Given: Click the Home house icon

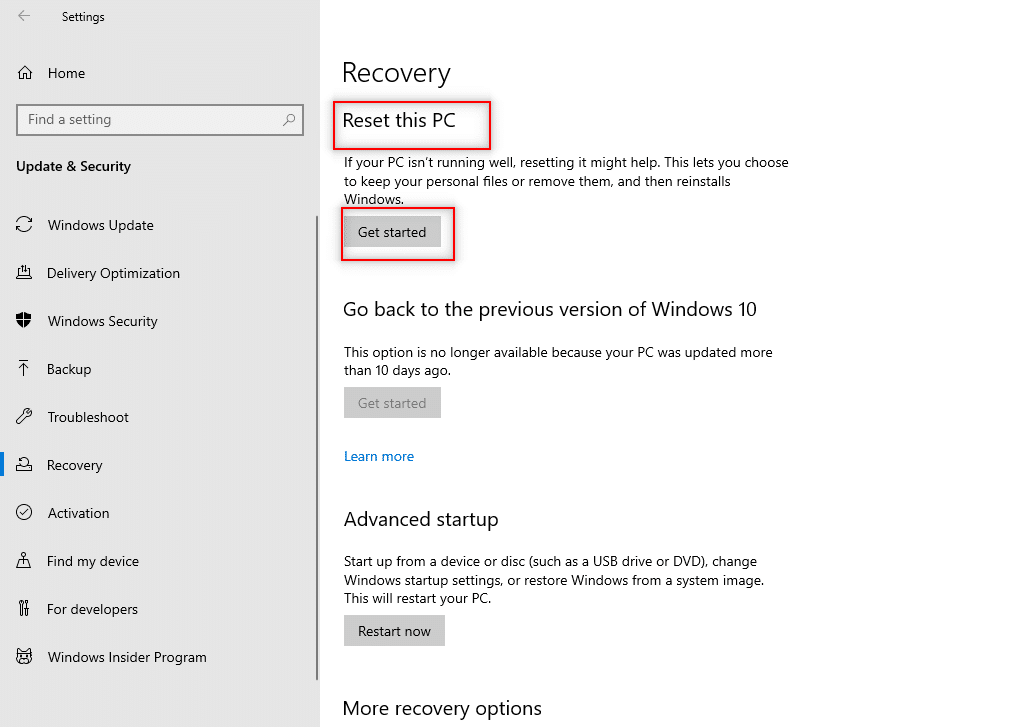Looking at the screenshot, I should [x=25, y=73].
